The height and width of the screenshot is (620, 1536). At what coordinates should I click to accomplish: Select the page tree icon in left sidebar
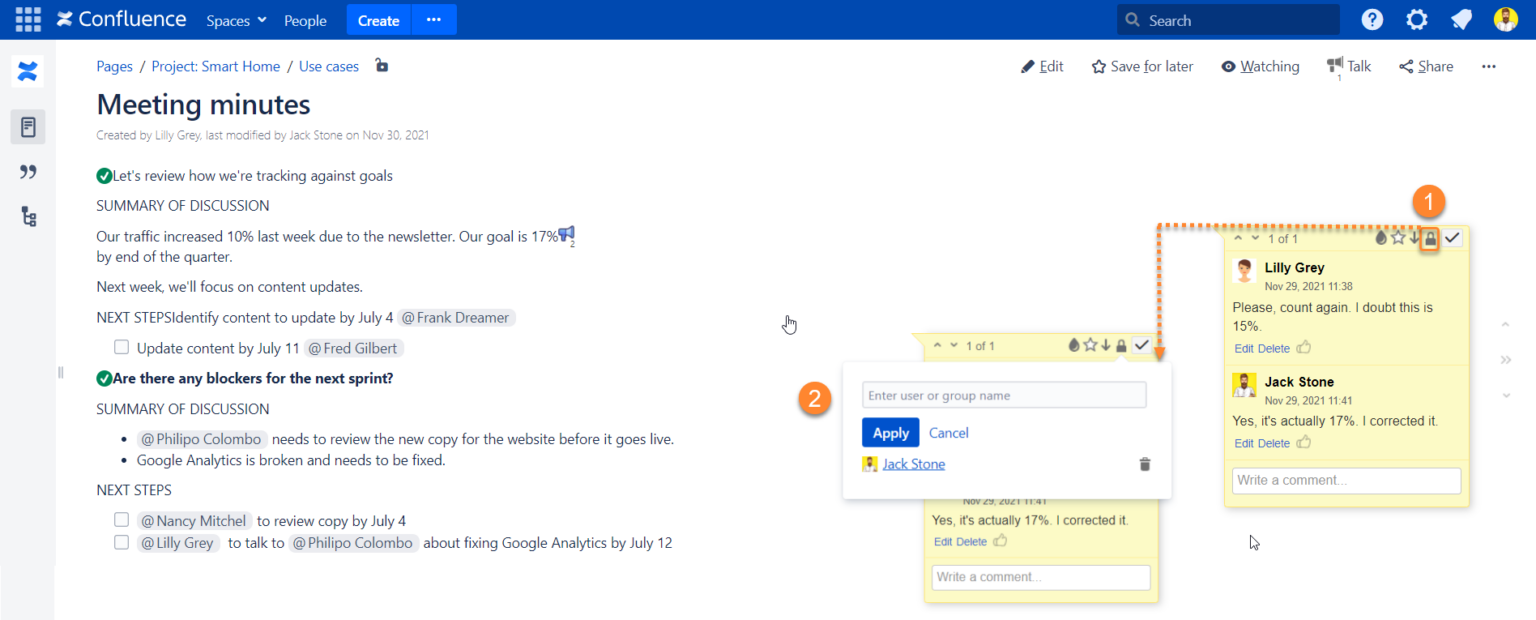click(27, 215)
